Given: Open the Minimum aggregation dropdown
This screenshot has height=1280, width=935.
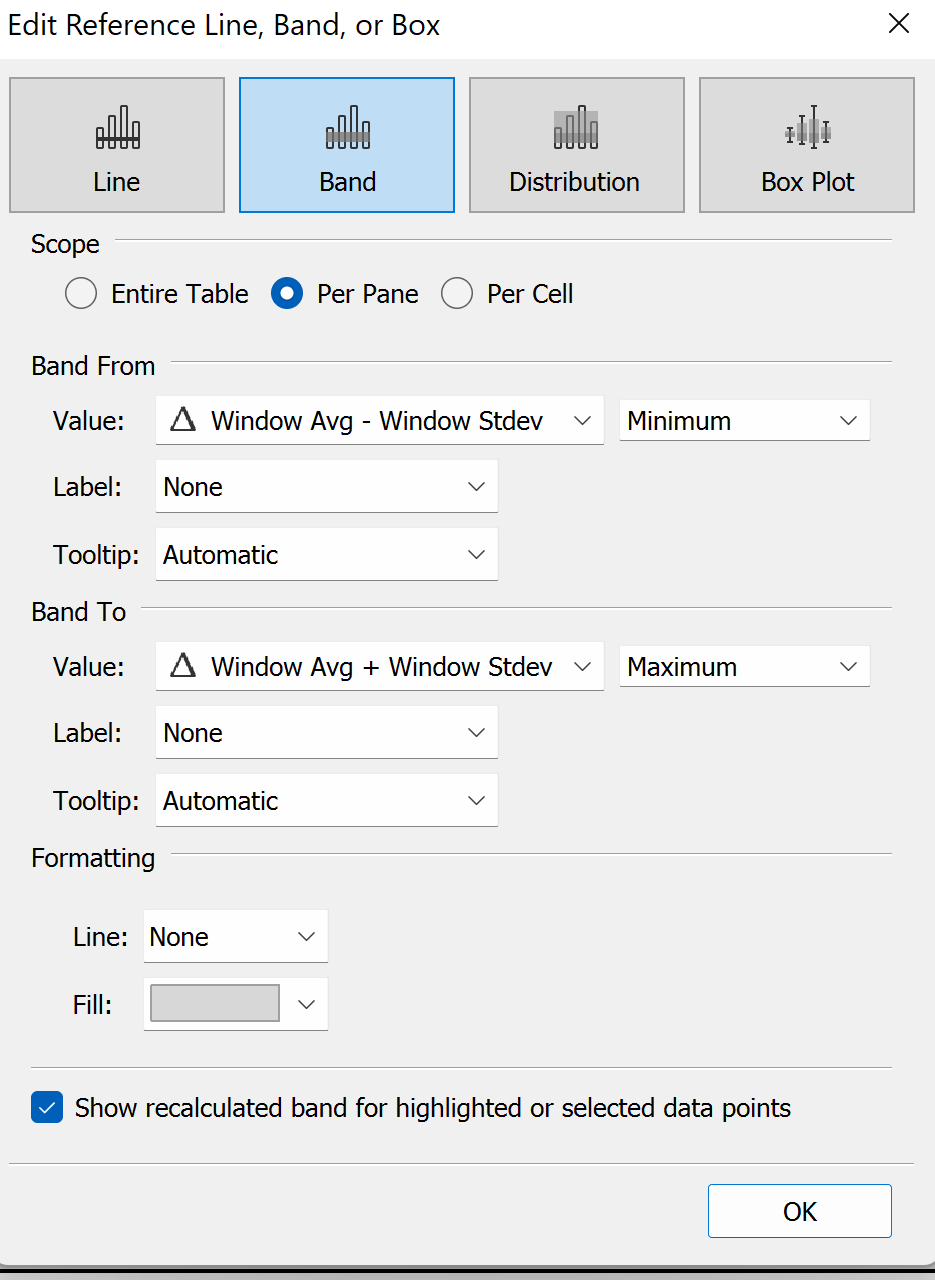Looking at the screenshot, I should click(744, 421).
